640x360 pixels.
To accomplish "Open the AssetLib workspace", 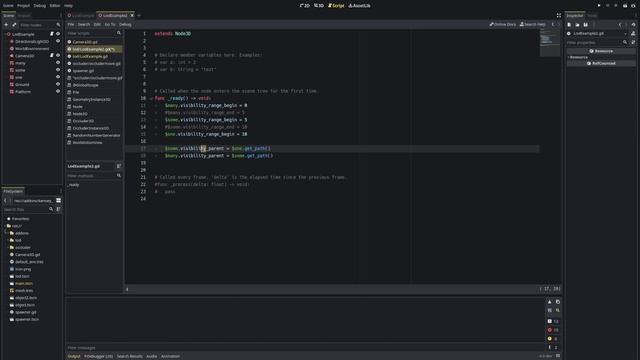I will (x=359, y=6).
